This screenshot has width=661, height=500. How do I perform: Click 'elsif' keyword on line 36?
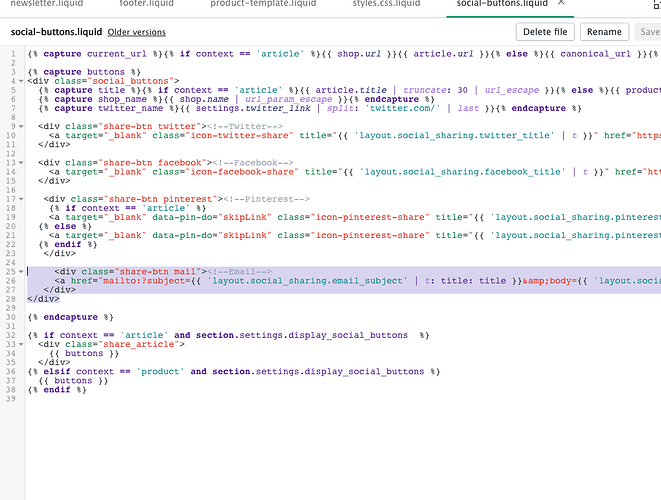[57, 371]
